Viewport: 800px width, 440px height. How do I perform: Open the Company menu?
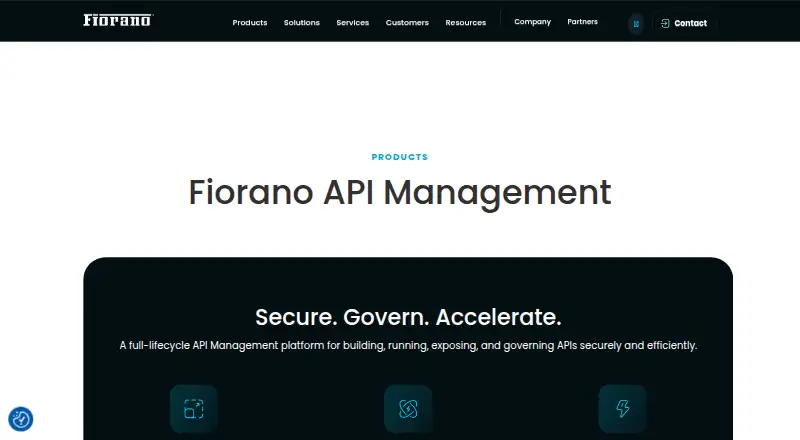click(x=533, y=22)
